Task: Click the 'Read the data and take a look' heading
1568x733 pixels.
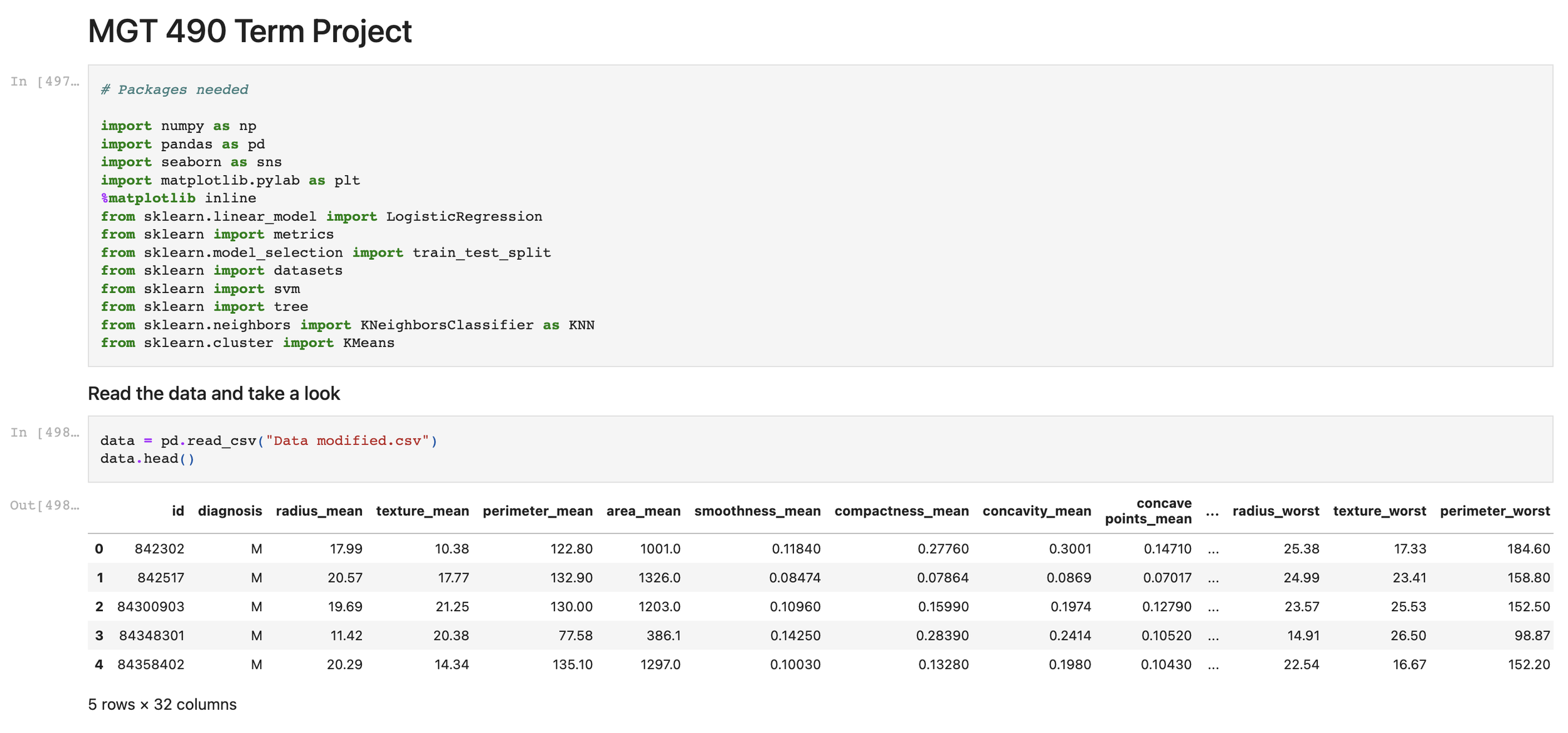Action: click(214, 393)
